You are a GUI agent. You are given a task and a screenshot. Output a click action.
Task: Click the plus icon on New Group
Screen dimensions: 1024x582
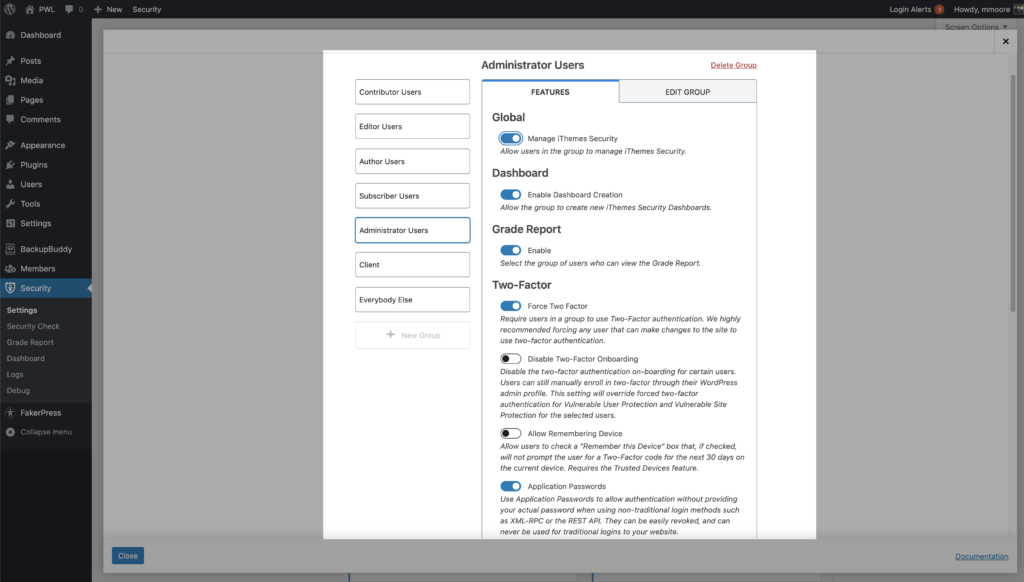pyautogui.click(x=391, y=334)
